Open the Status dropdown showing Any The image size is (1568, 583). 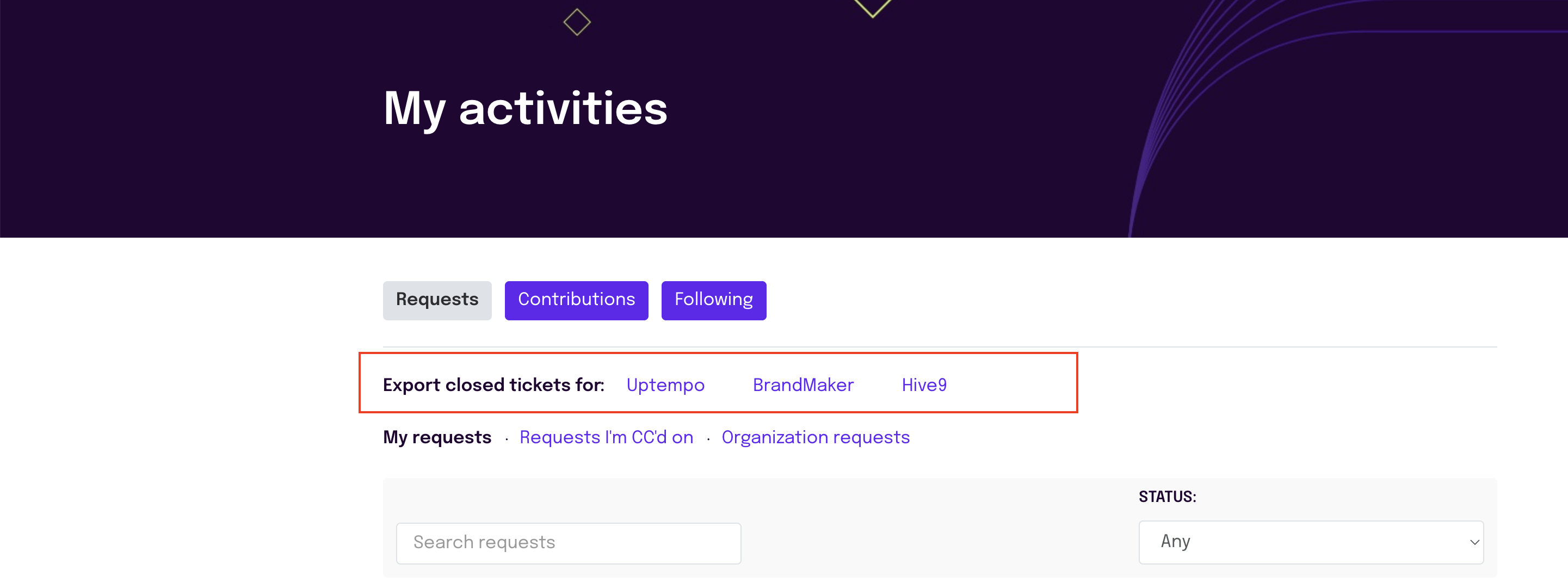pos(1311,542)
